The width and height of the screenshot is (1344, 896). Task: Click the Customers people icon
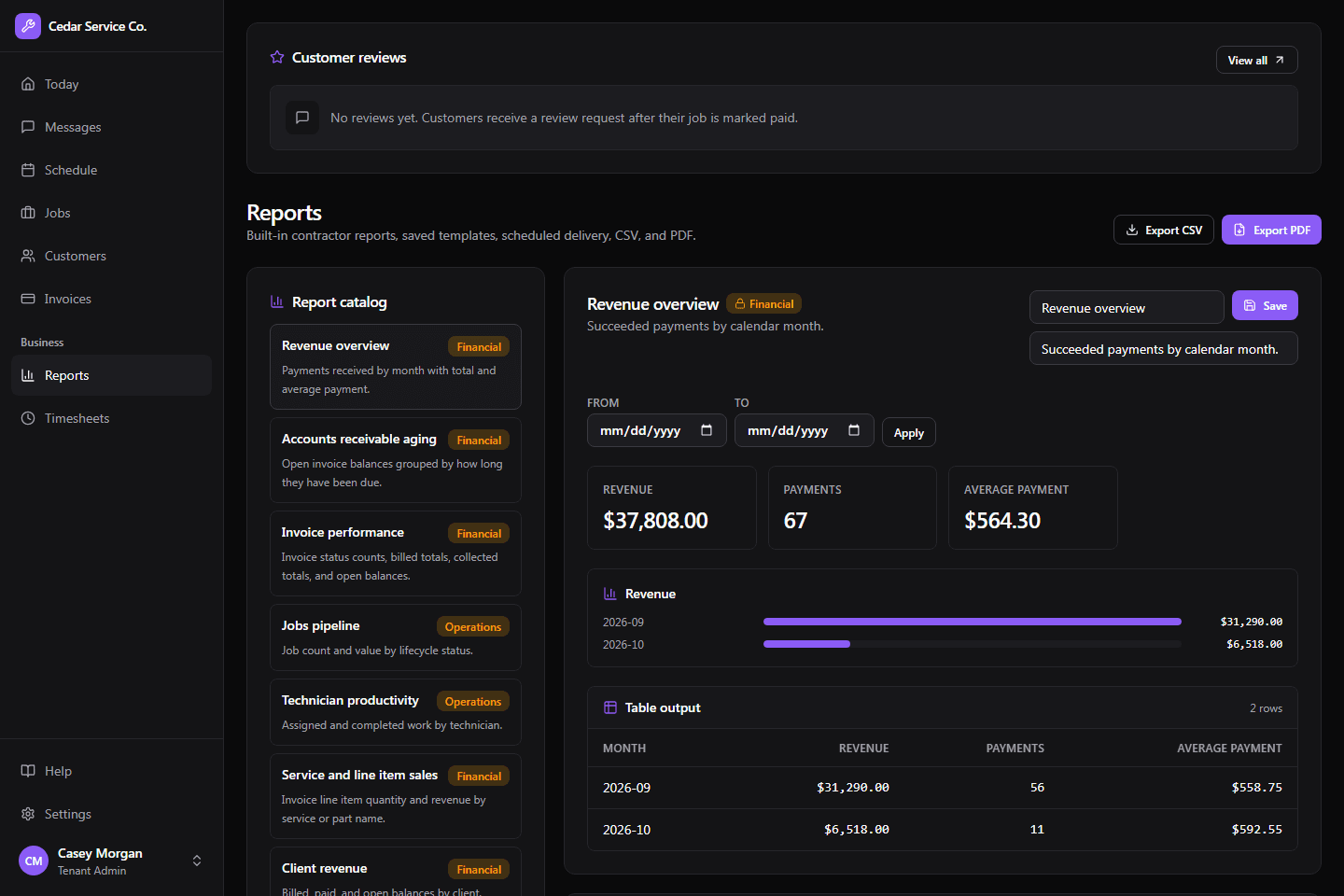28,256
